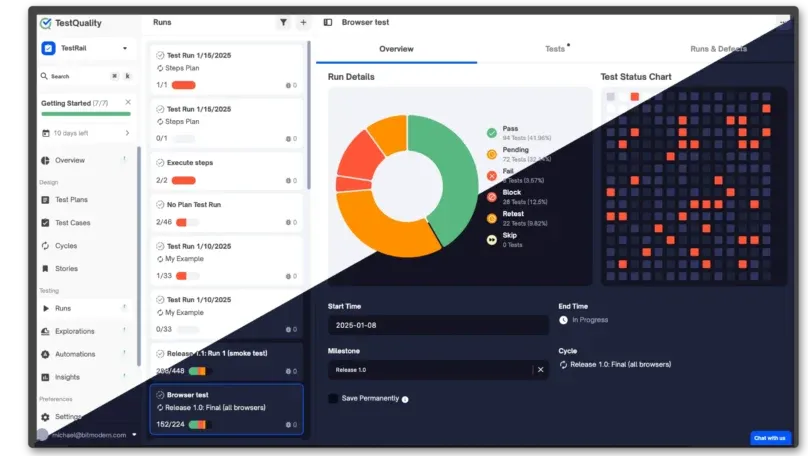Image resolution: width=808 pixels, height=456 pixels.
Task: Click the Insights chart icon
Action: coord(45,377)
